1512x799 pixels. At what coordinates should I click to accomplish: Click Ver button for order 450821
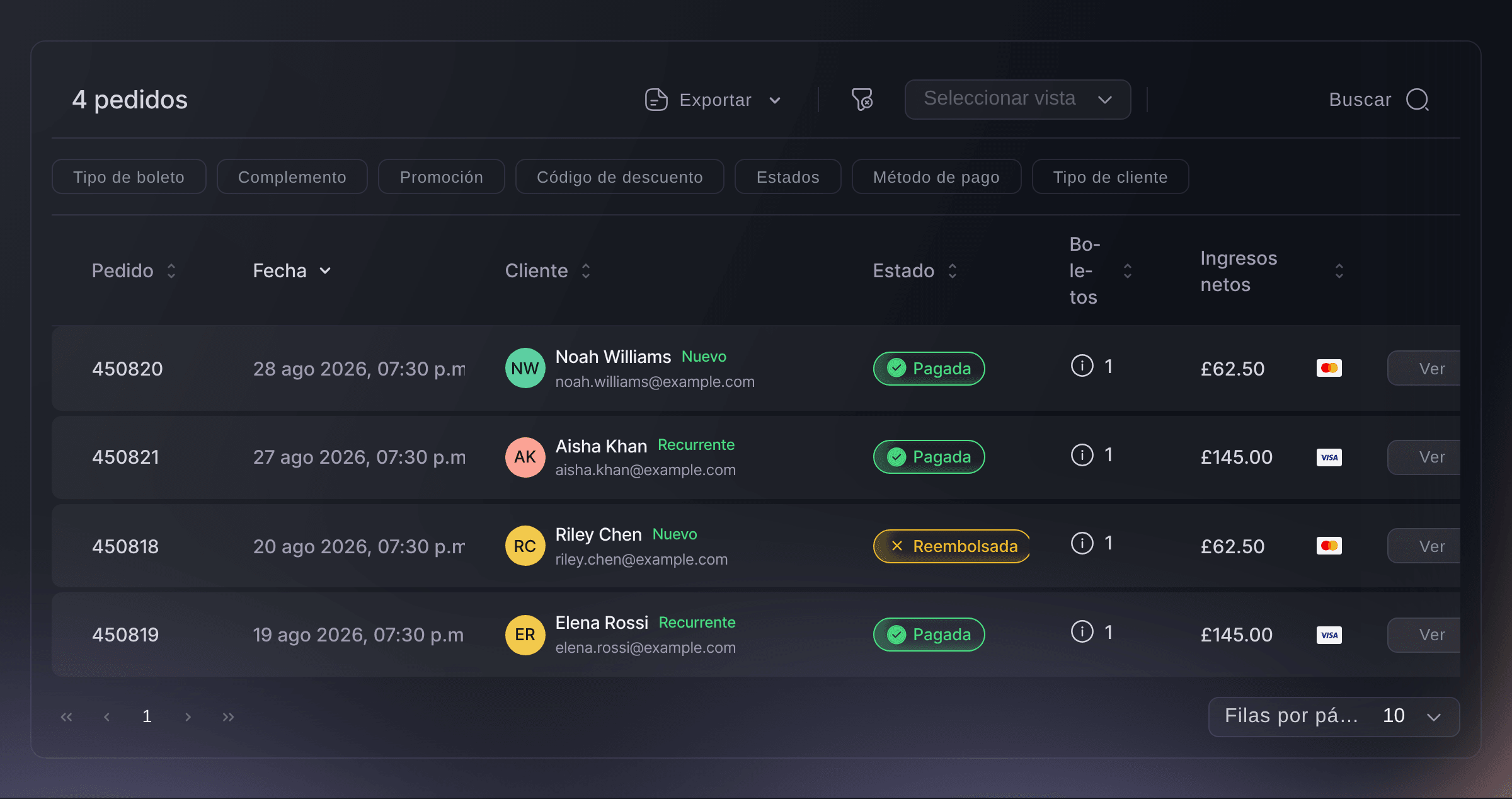(1424, 457)
